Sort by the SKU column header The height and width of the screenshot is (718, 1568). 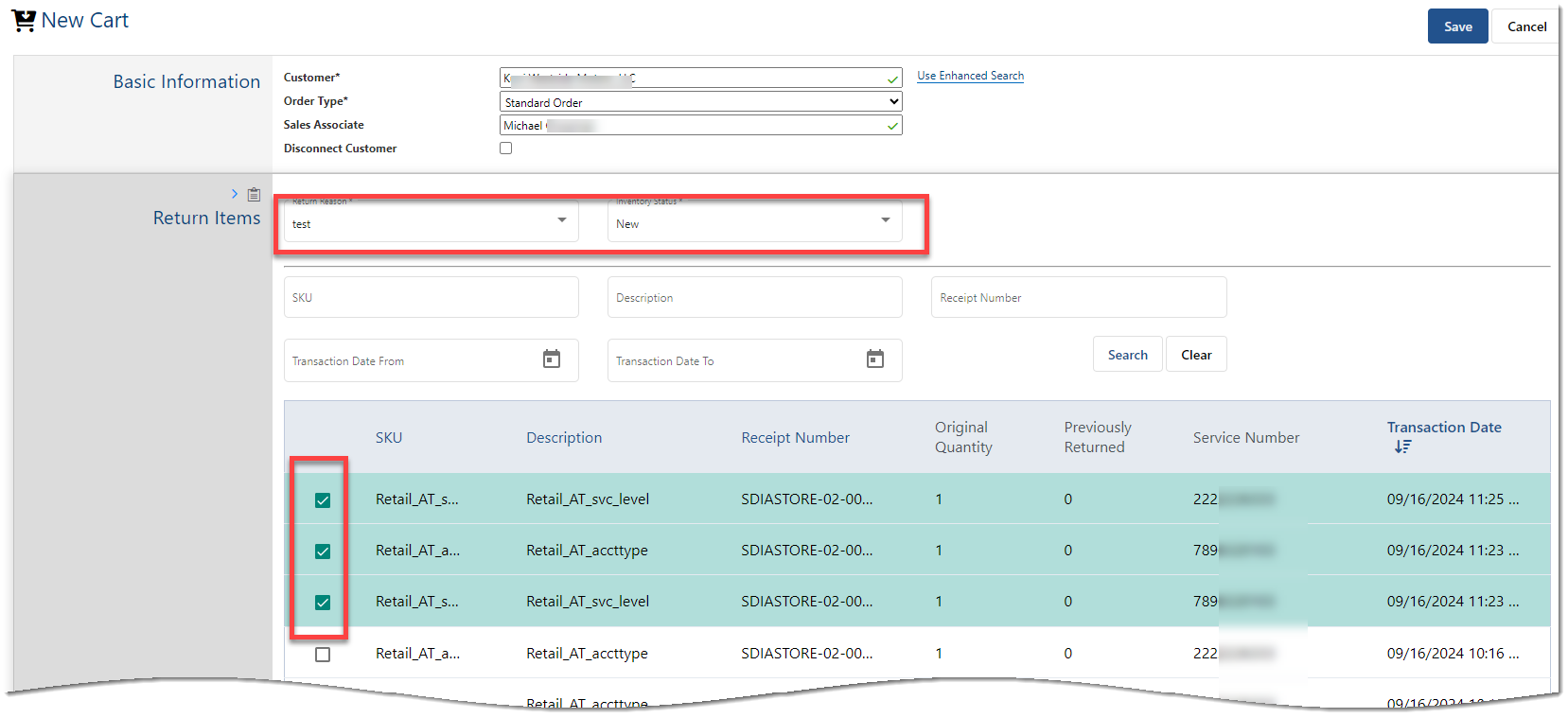[x=389, y=438]
